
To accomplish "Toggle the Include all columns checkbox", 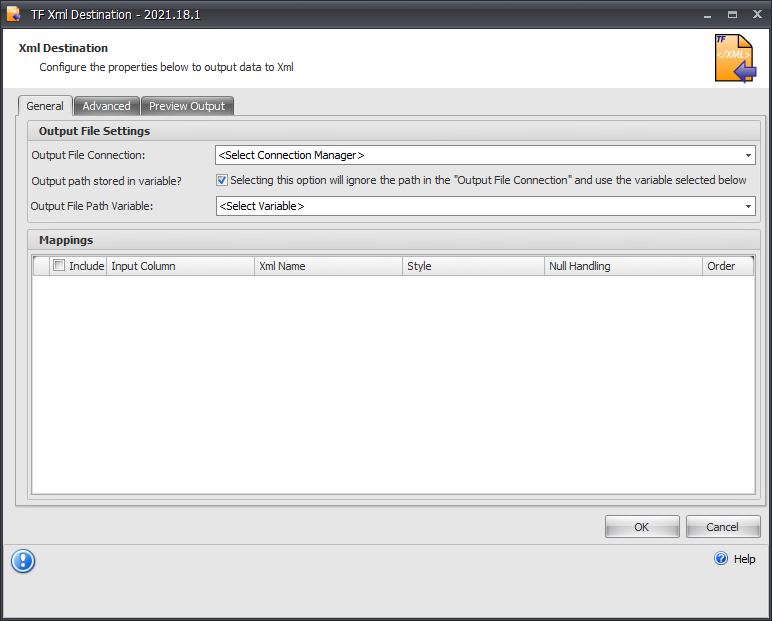I will (x=59, y=265).
